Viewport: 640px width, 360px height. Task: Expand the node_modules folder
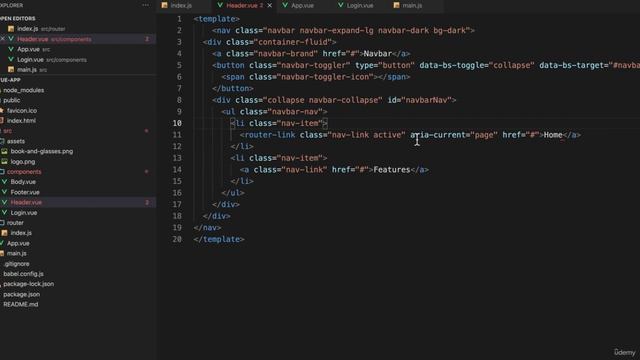coord(23,90)
